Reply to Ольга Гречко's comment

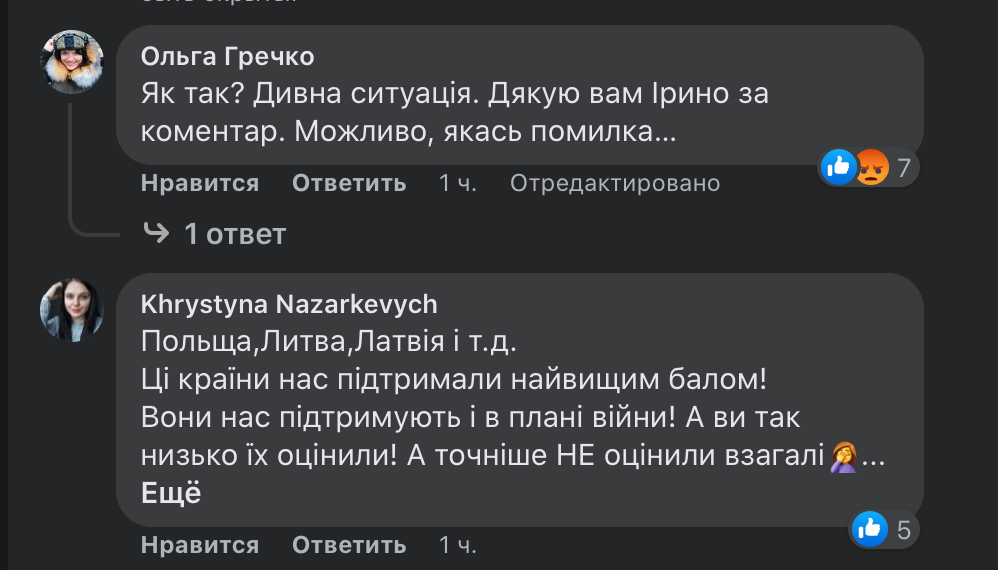tap(349, 183)
